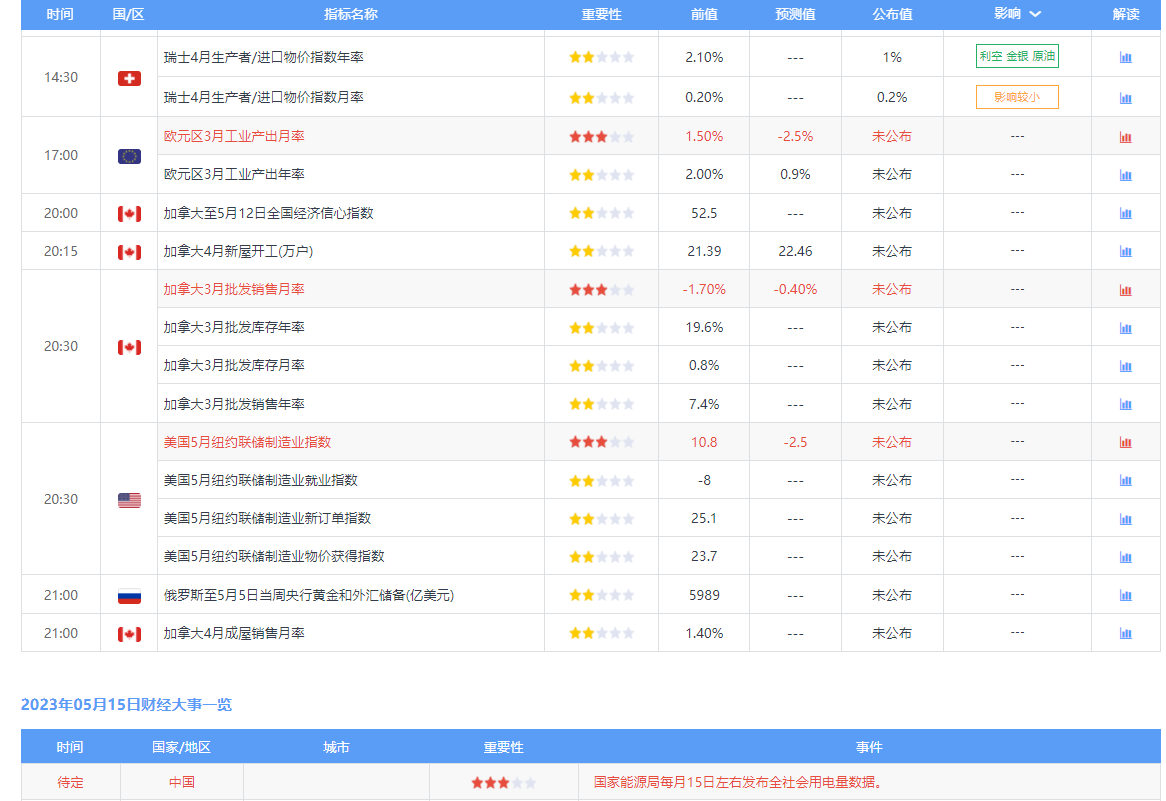Click chart icon for 美国5月纽约联储制造业物价获得指数
The height and width of the screenshot is (801, 1166).
click(x=1126, y=557)
